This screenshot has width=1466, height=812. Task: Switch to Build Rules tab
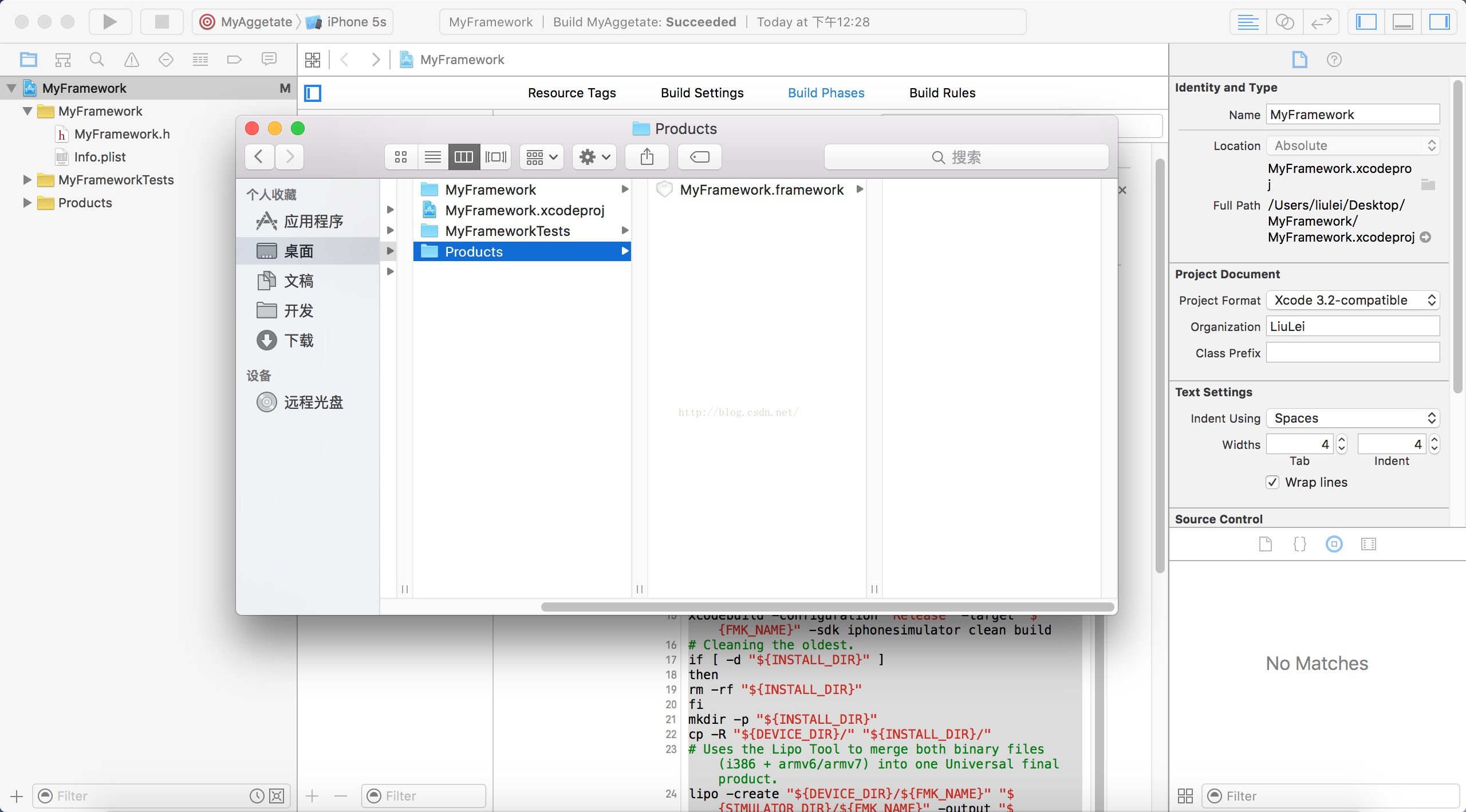pos(942,93)
